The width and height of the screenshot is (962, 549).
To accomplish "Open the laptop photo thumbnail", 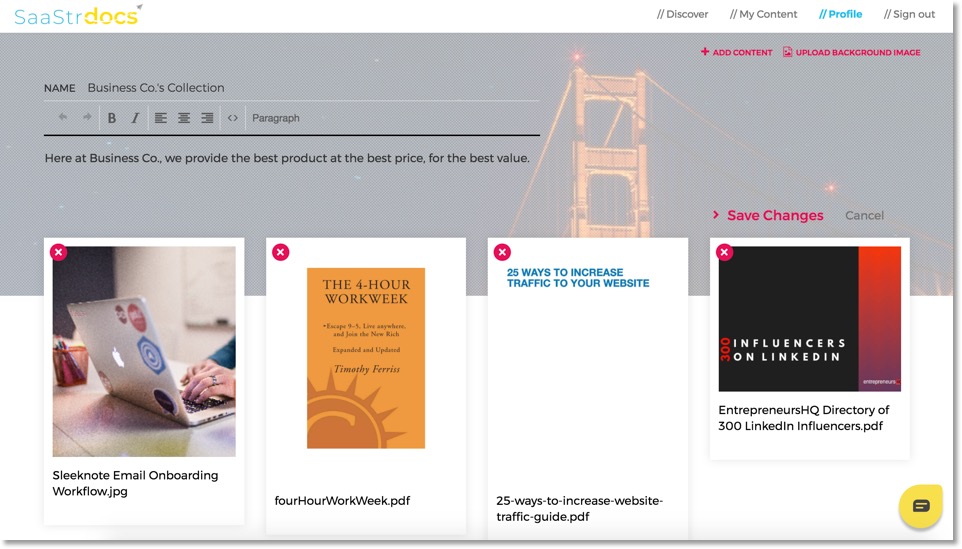I will tap(144, 351).
